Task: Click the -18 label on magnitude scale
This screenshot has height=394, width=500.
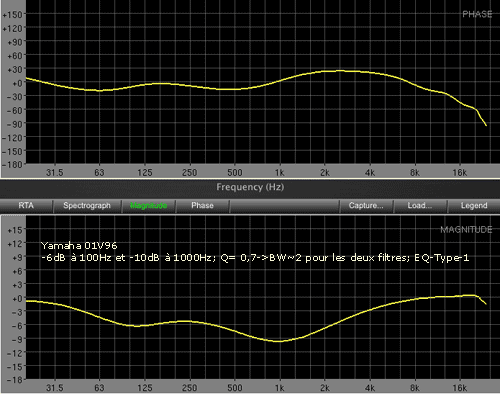Action: 13,380
